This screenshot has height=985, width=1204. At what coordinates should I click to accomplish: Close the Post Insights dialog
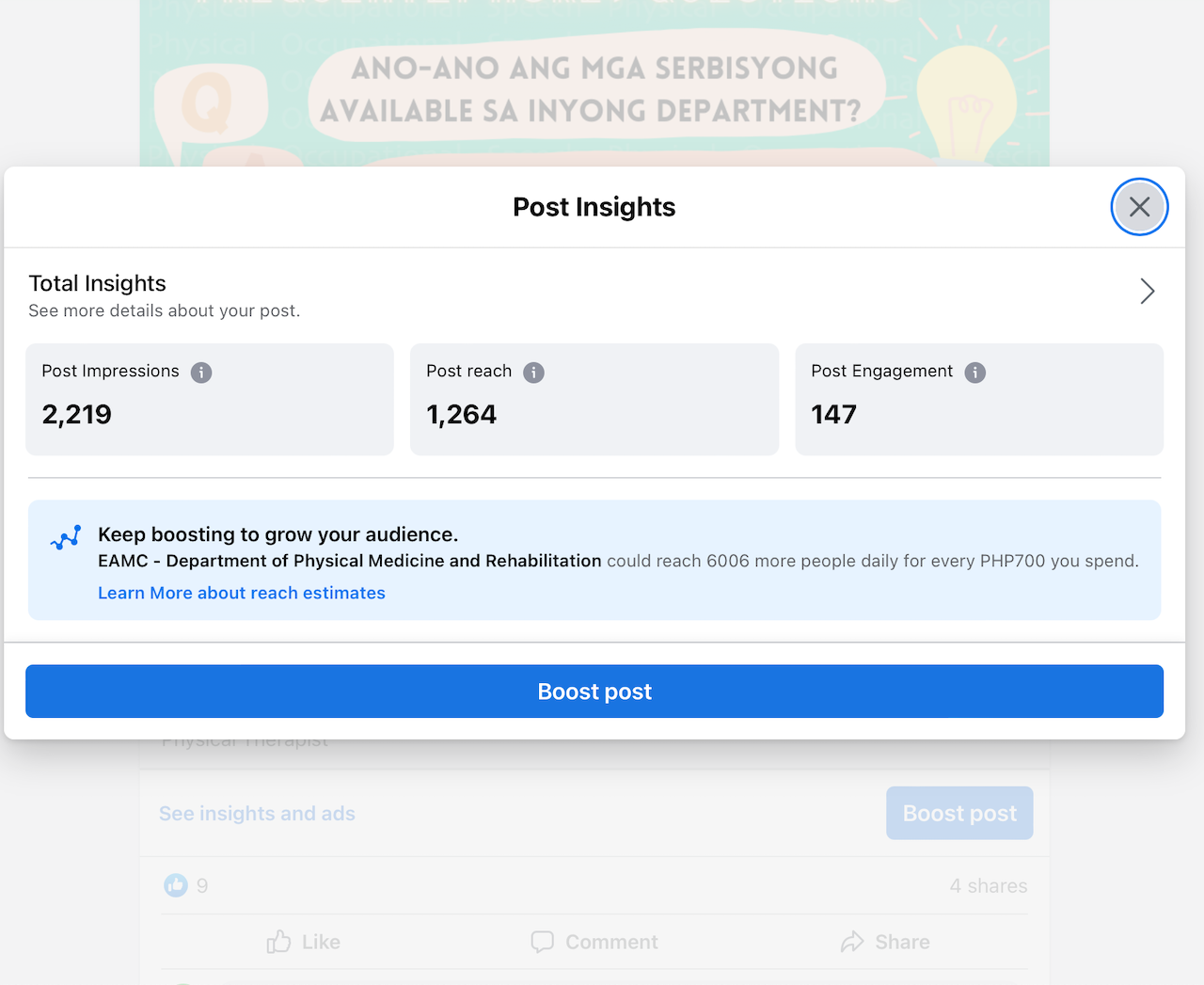(1139, 207)
